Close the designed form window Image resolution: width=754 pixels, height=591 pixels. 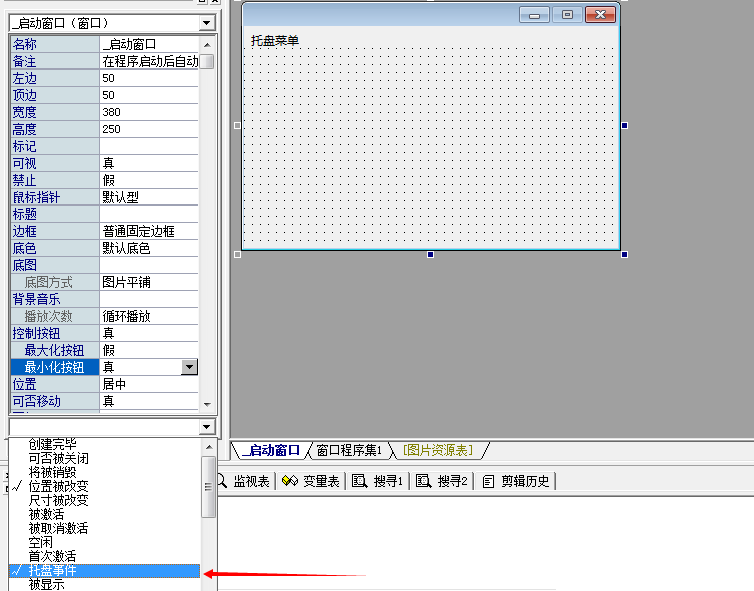coord(600,14)
